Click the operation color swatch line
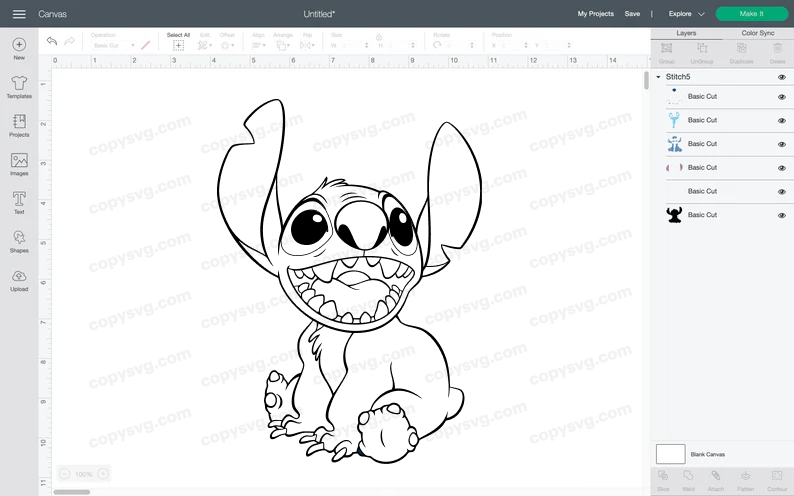 click(145, 45)
